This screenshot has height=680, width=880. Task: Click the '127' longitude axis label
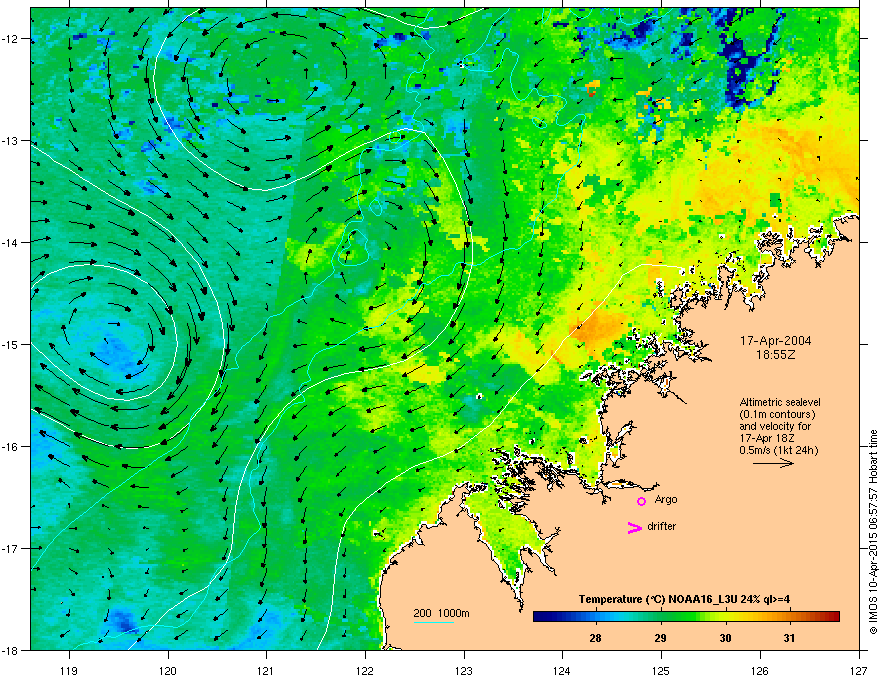coord(859,671)
